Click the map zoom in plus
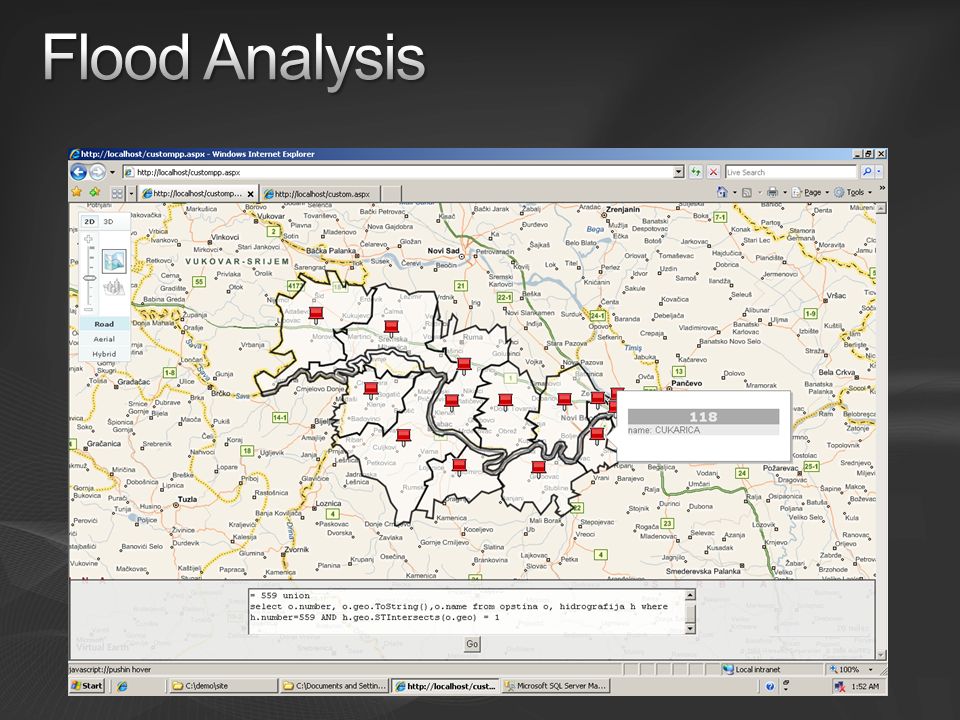The width and height of the screenshot is (960, 720). [89, 239]
